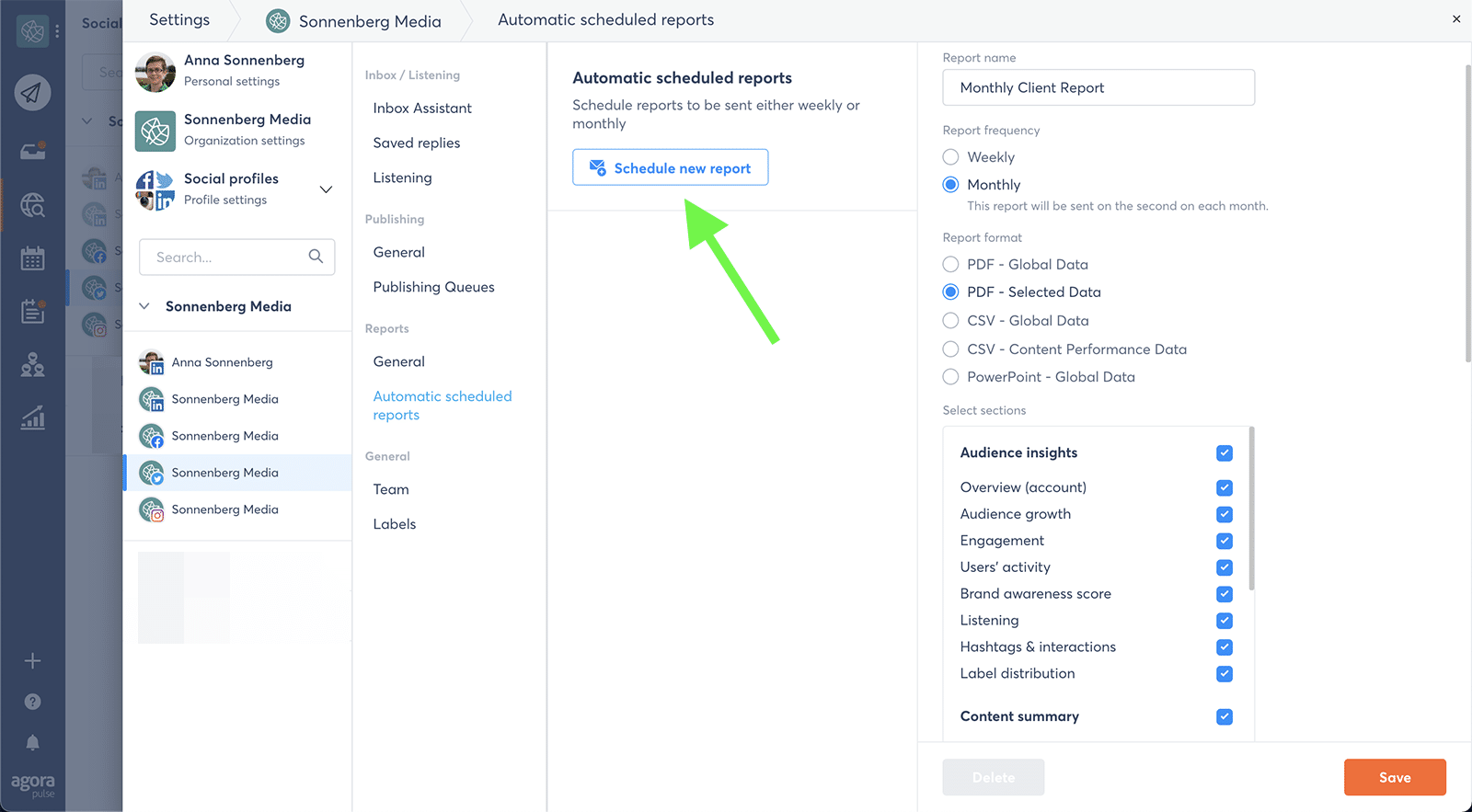The height and width of the screenshot is (812, 1472).
Task: Uncheck Listening section checkbox
Action: pos(1224,621)
